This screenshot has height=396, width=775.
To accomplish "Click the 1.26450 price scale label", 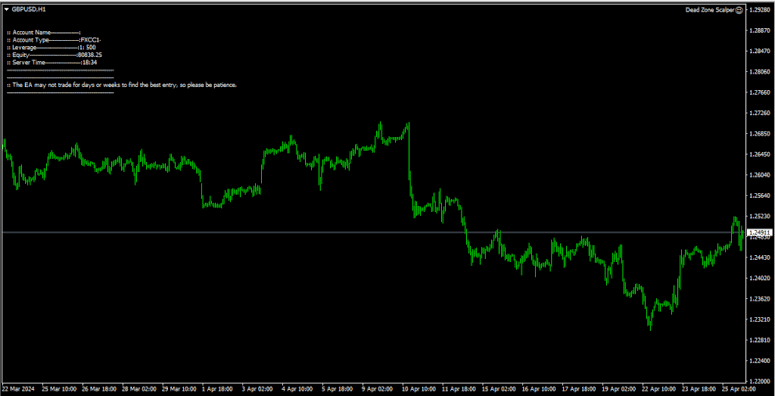I will click(x=760, y=154).
